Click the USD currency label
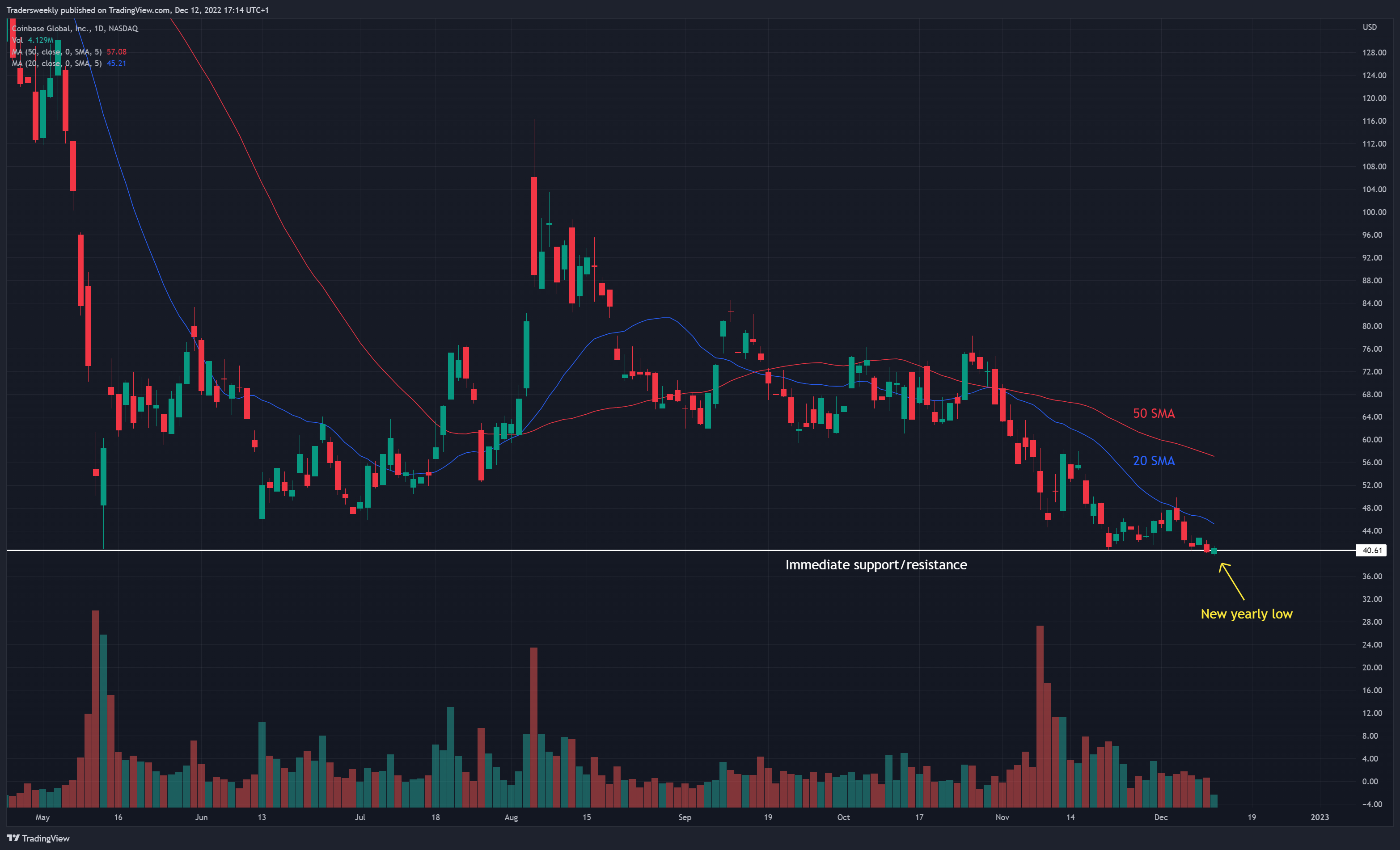Image resolution: width=1400 pixels, height=850 pixels. pyautogui.click(x=1369, y=27)
